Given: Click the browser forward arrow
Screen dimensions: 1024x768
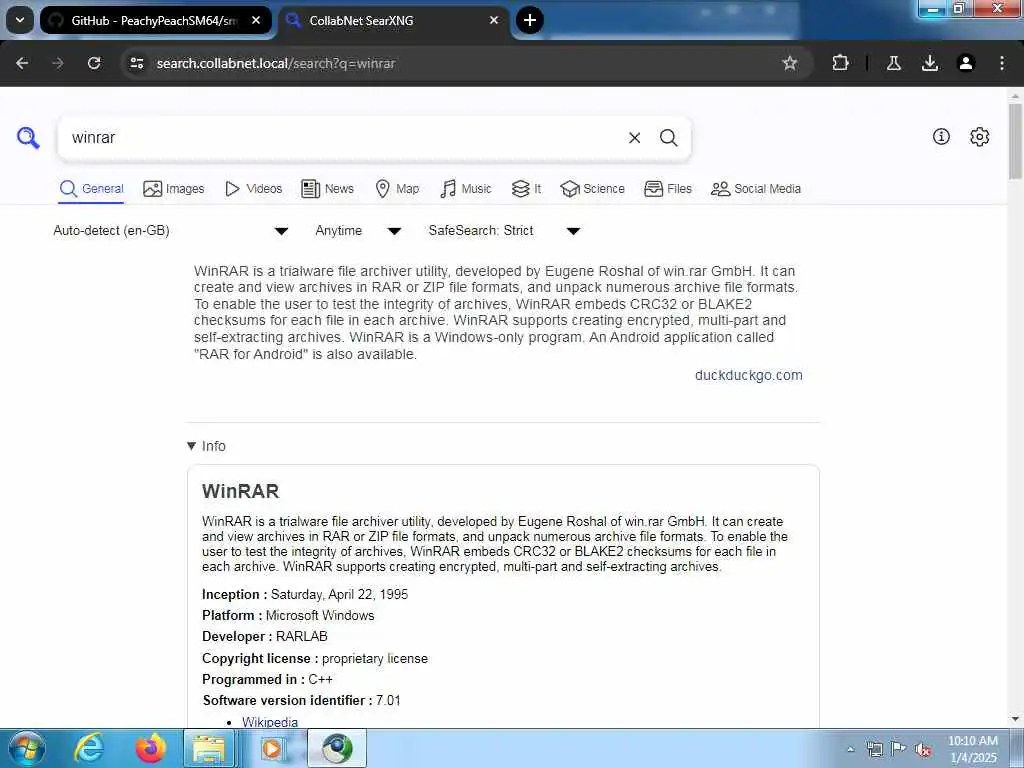Looking at the screenshot, I should (58, 63).
